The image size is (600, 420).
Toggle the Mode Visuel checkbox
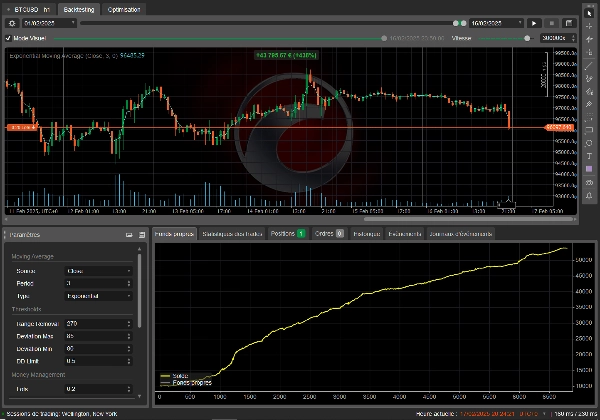[8, 38]
